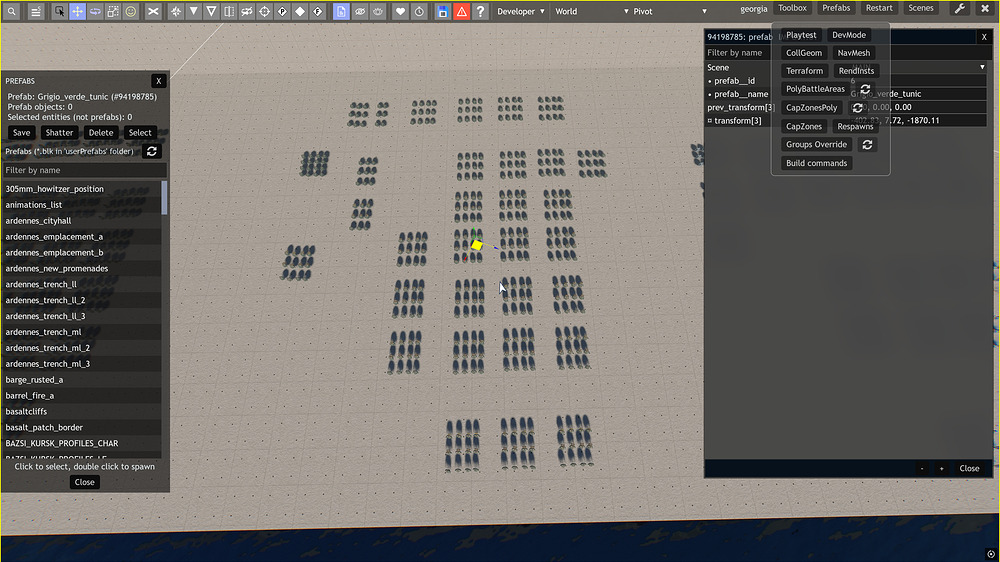Toggle the heart icon in toolbar

[x=401, y=11]
